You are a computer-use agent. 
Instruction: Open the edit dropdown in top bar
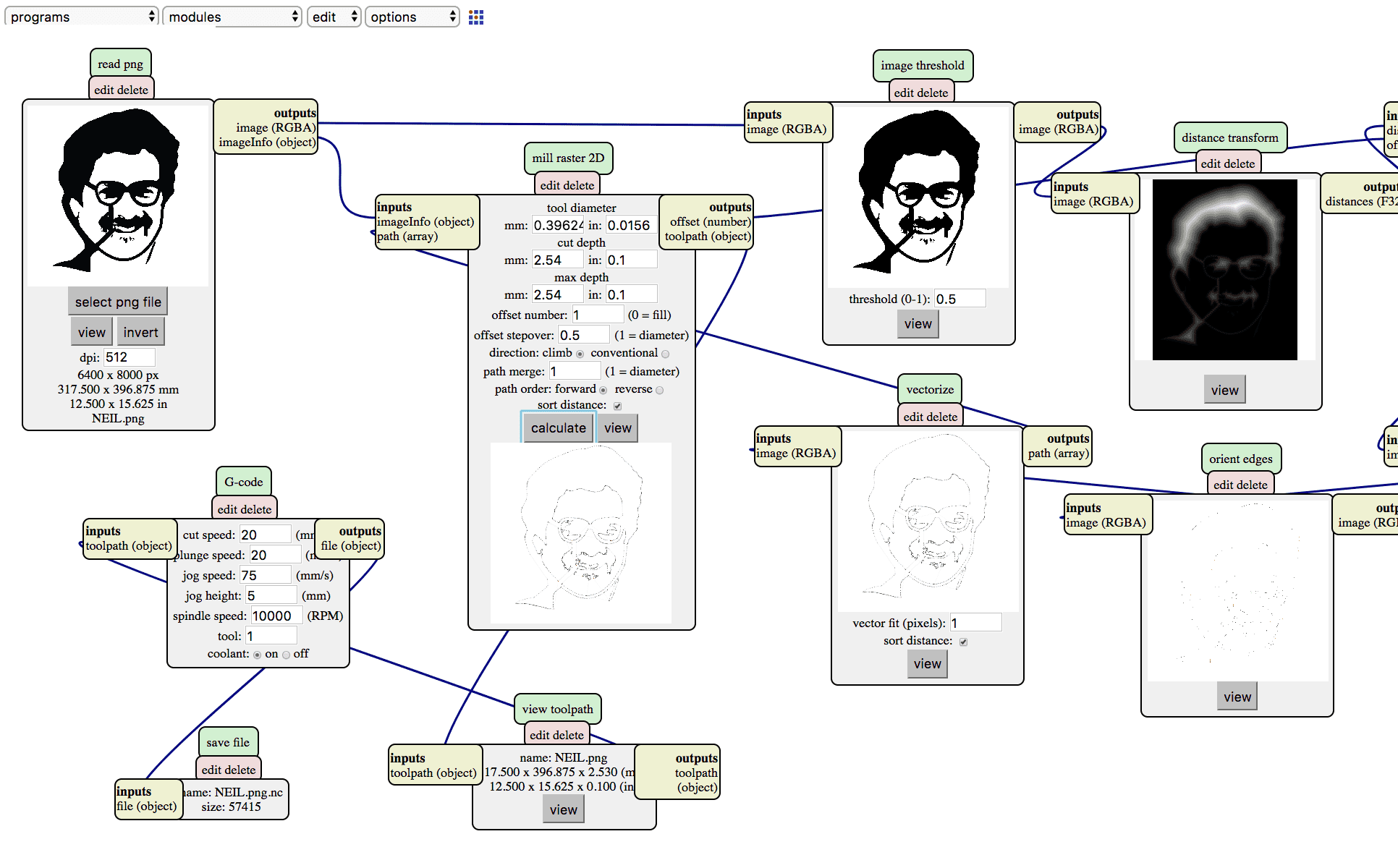(334, 17)
